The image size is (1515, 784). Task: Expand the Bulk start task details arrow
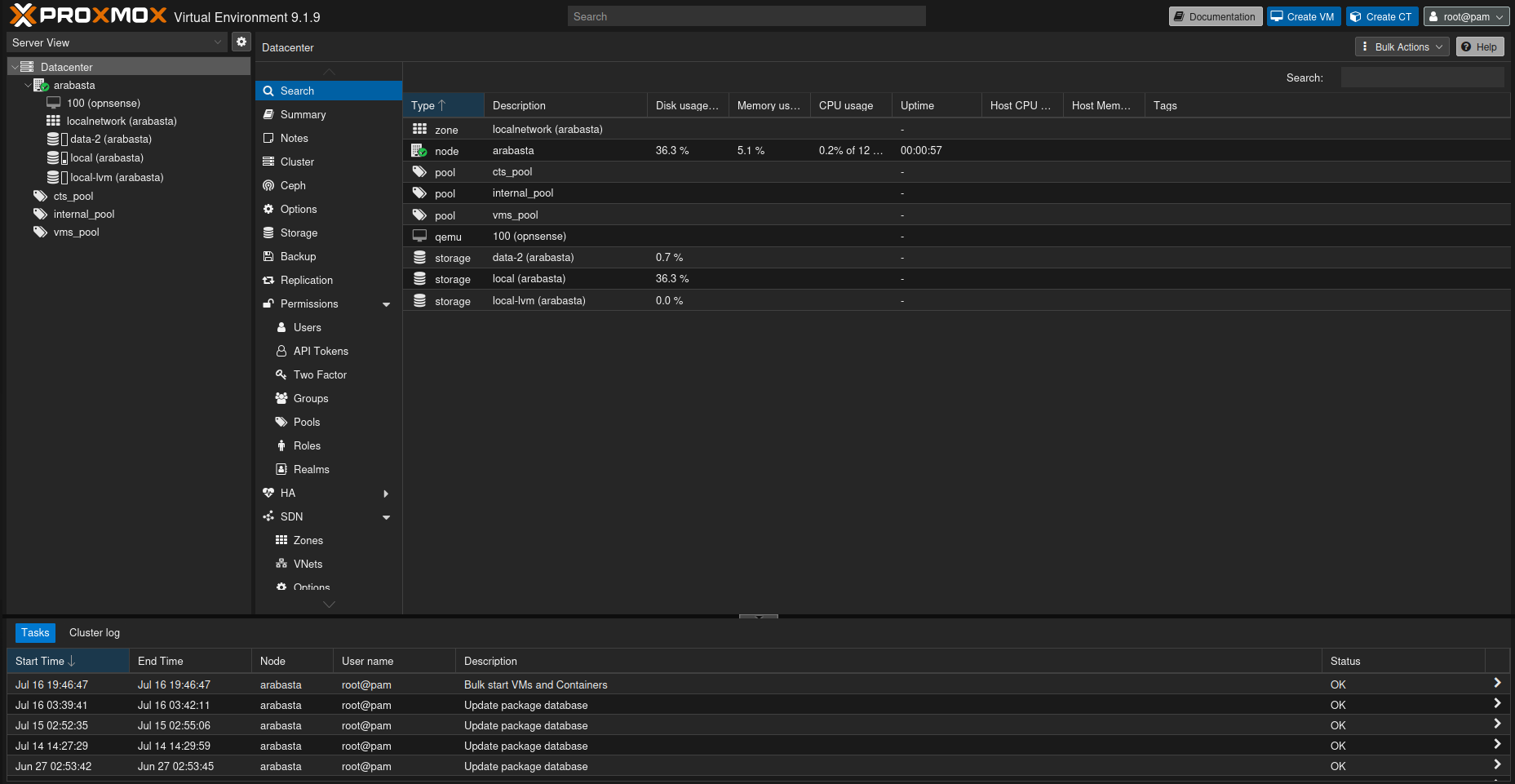pos(1497,683)
